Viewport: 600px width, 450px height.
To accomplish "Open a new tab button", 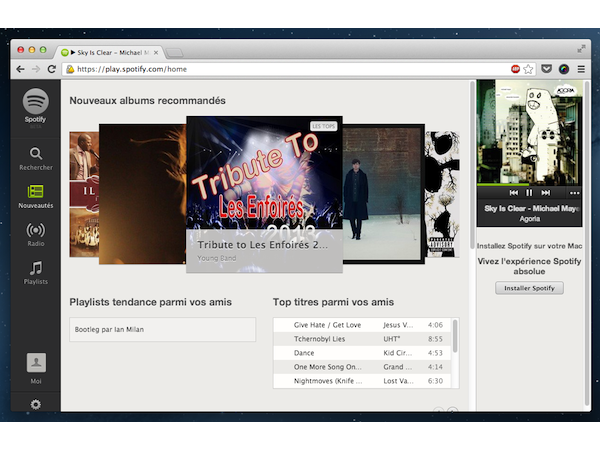I will (175, 53).
